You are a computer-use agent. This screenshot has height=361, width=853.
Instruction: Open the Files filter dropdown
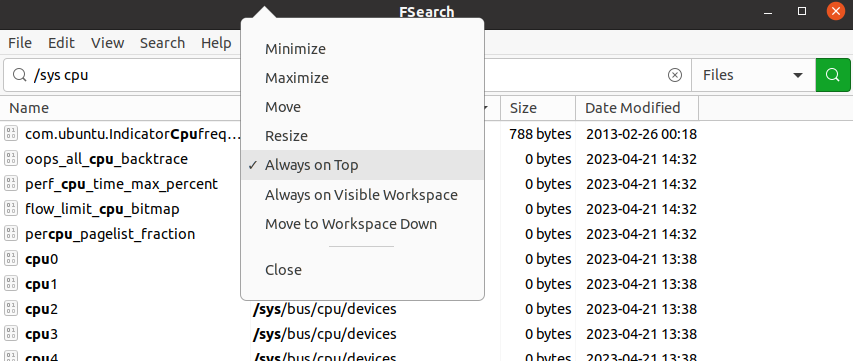[x=753, y=75]
